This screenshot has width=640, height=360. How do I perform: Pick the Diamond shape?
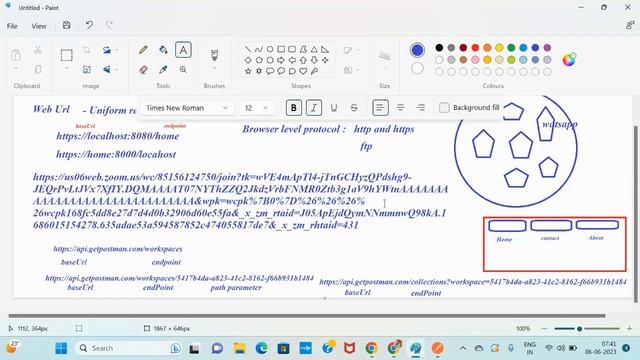tap(248, 60)
